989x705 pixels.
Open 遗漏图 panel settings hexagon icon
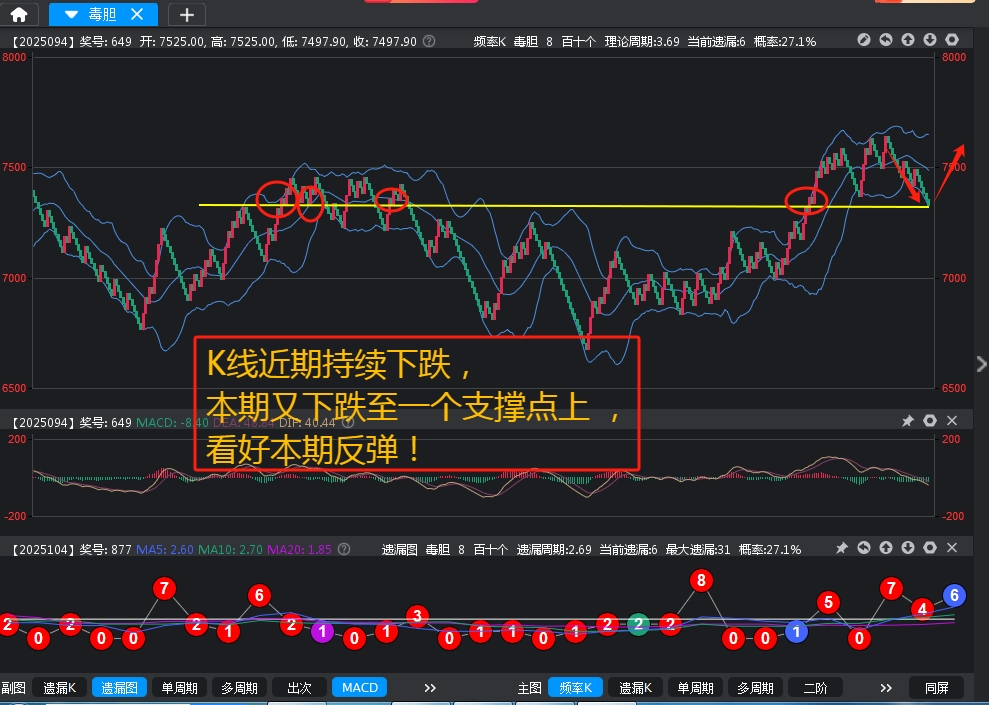coord(930,548)
